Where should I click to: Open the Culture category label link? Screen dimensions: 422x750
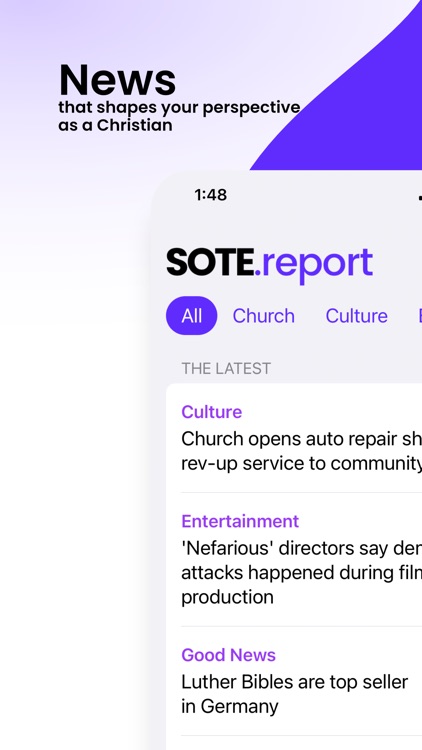211,412
